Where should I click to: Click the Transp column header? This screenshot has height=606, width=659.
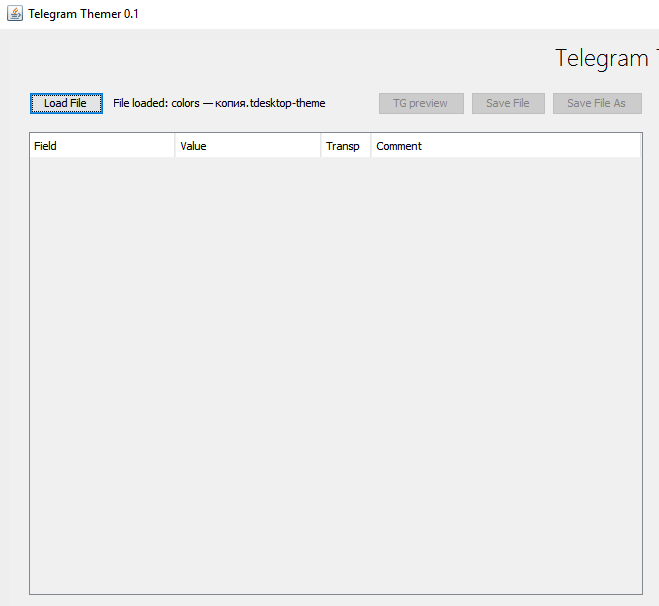coord(345,146)
